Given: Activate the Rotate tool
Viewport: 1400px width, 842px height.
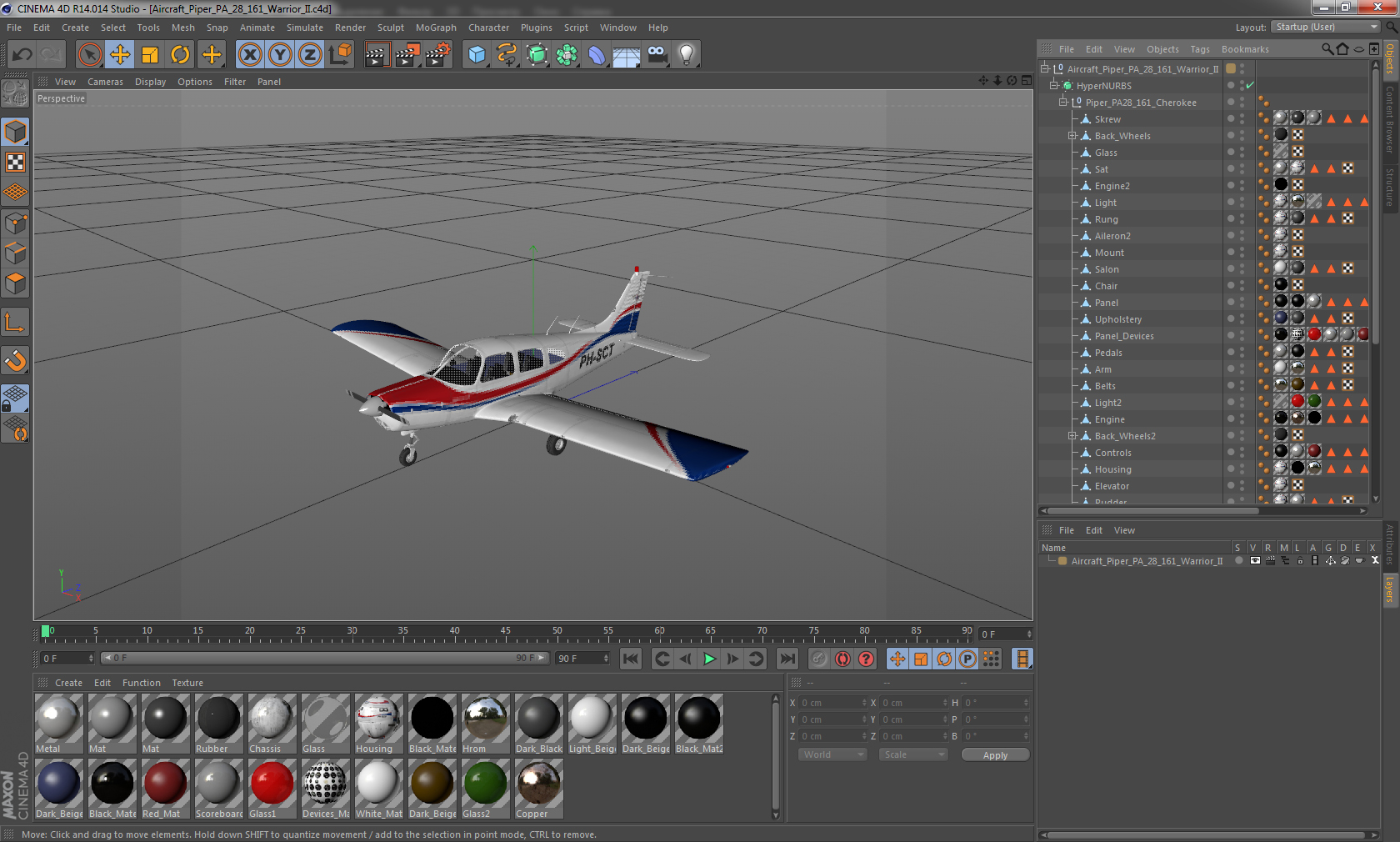Looking at the screenshot, I should pos(180,55).
